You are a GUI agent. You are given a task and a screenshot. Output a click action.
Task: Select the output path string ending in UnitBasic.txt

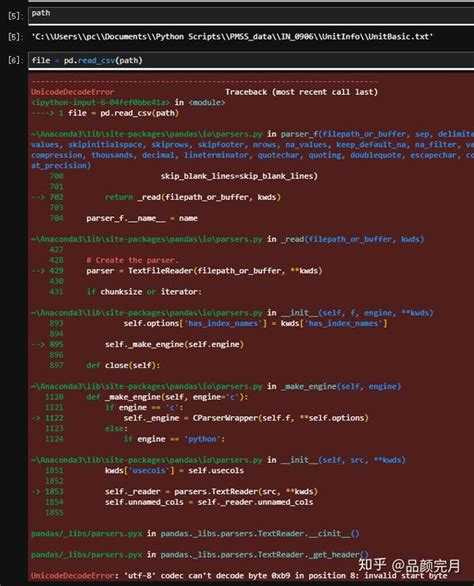232,37
